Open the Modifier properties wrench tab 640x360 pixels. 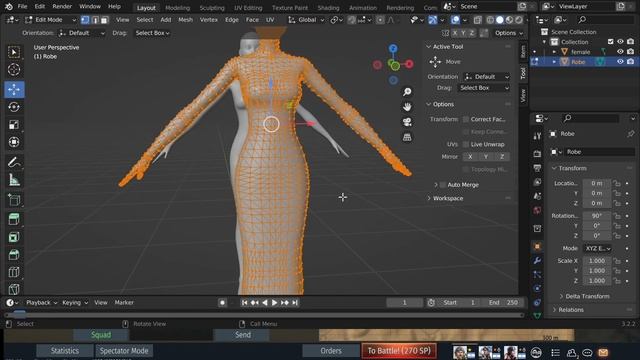pos(537,260)
